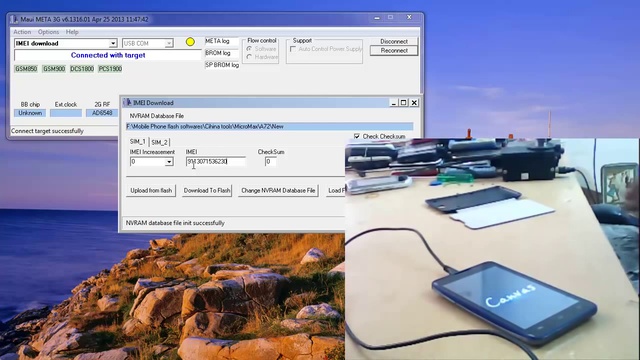Click the Maui META window title icon
The image size is (640, 360).
[x=15, y=19]
